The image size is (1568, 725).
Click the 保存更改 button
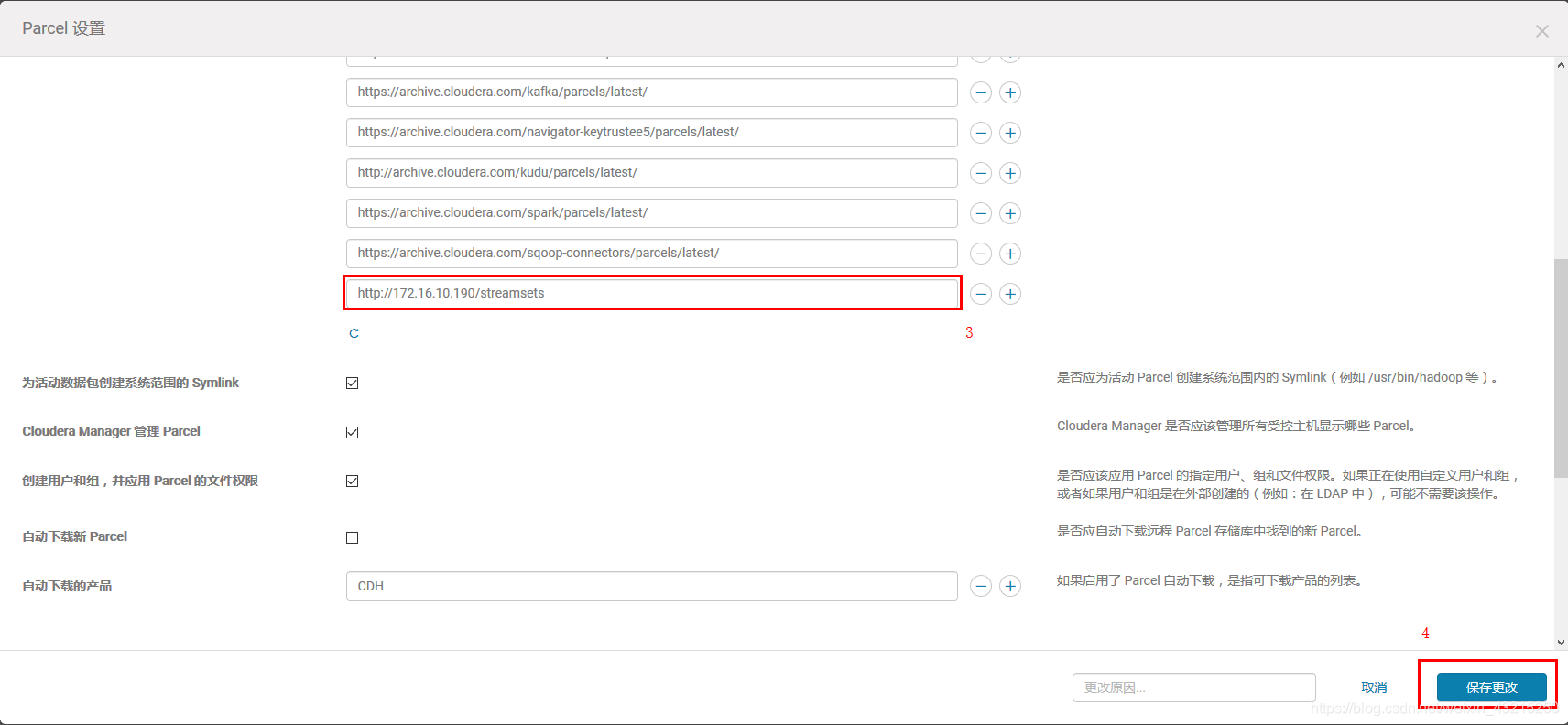[1491, 687]
